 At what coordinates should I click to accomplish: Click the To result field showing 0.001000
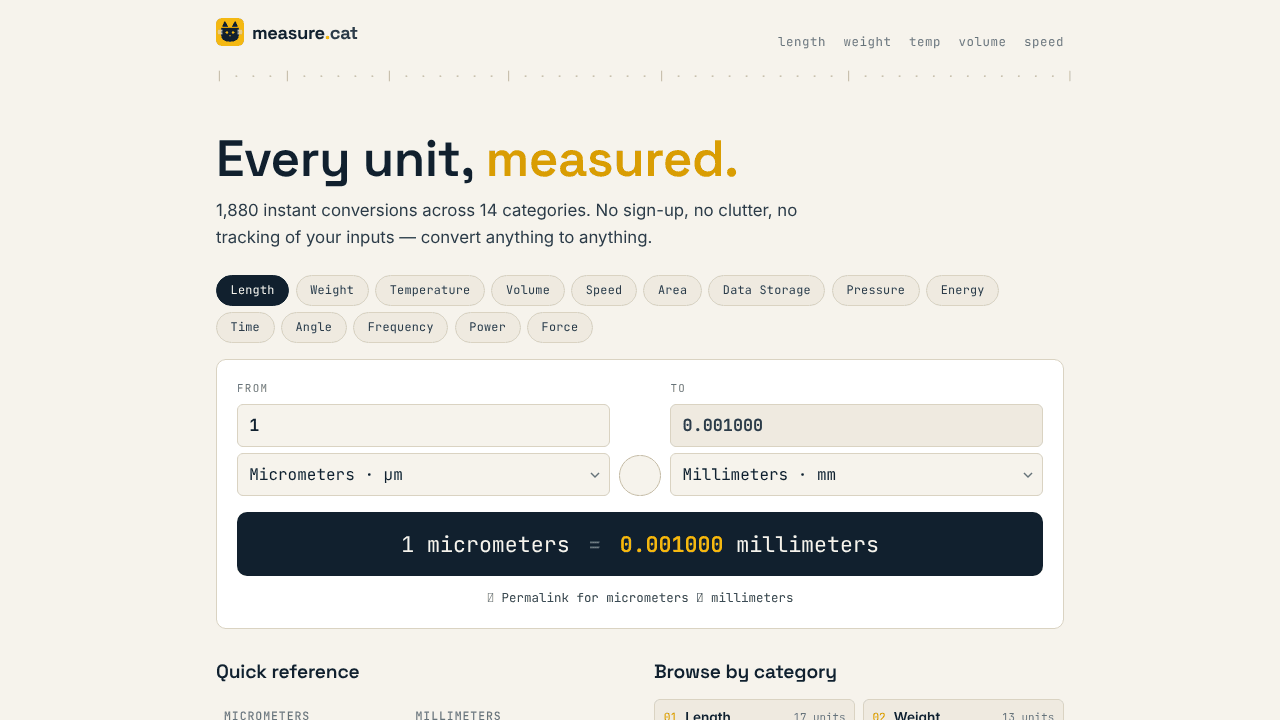(x=856, y=425)
